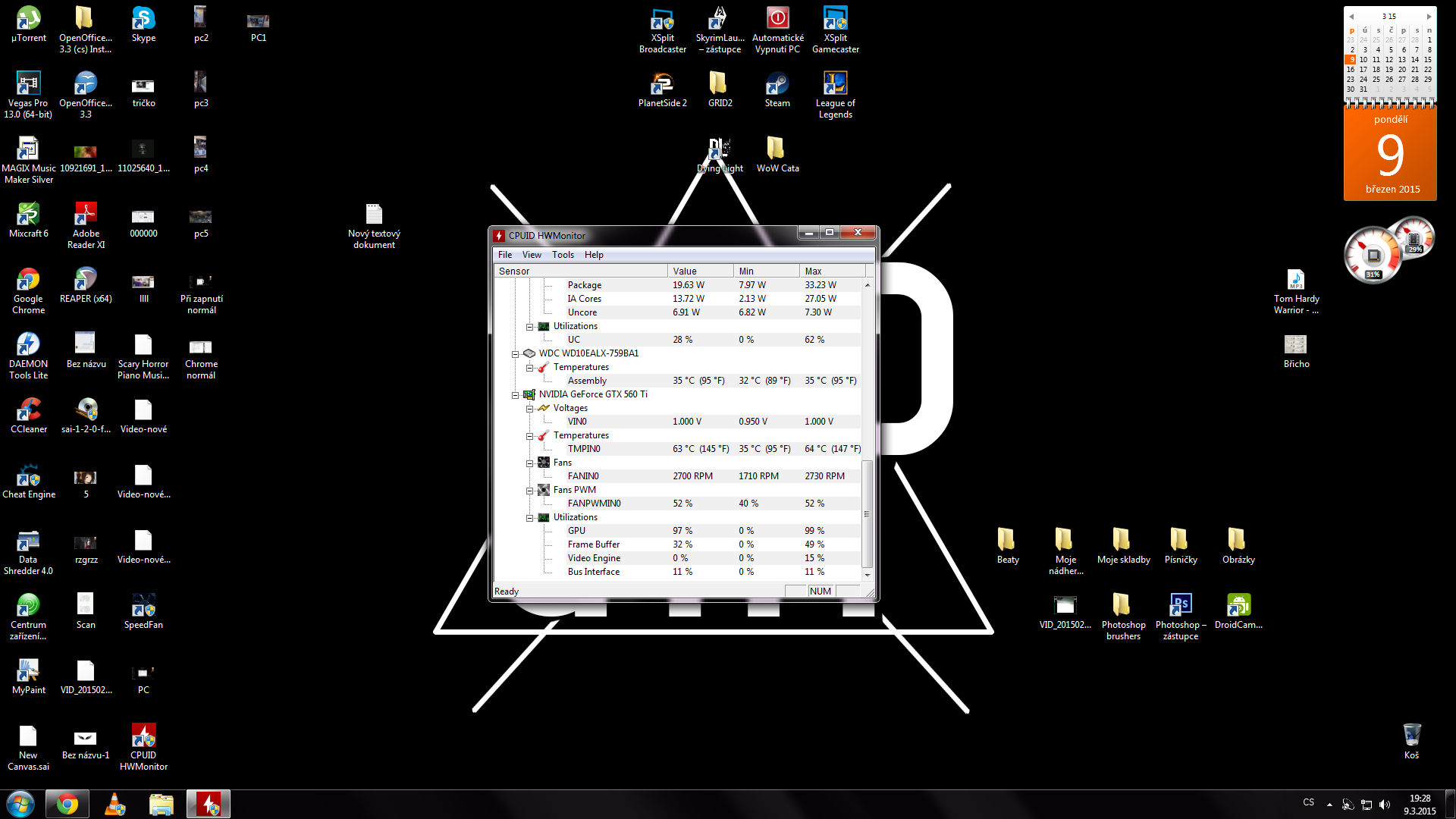Select the Tom Hardy Warrior MP3 file
The image size is (1456, 819).
click(1296, 290)
